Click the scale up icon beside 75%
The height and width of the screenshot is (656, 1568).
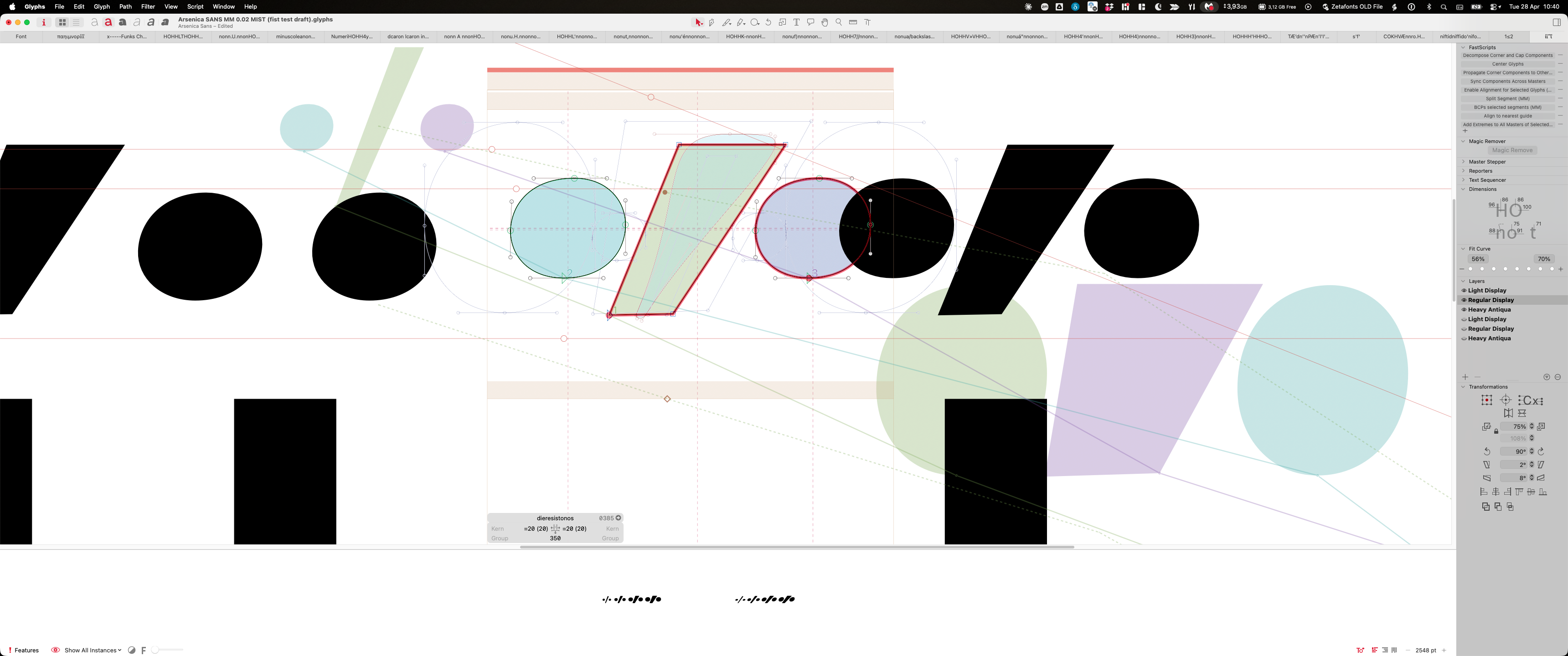coord(1541,426)
